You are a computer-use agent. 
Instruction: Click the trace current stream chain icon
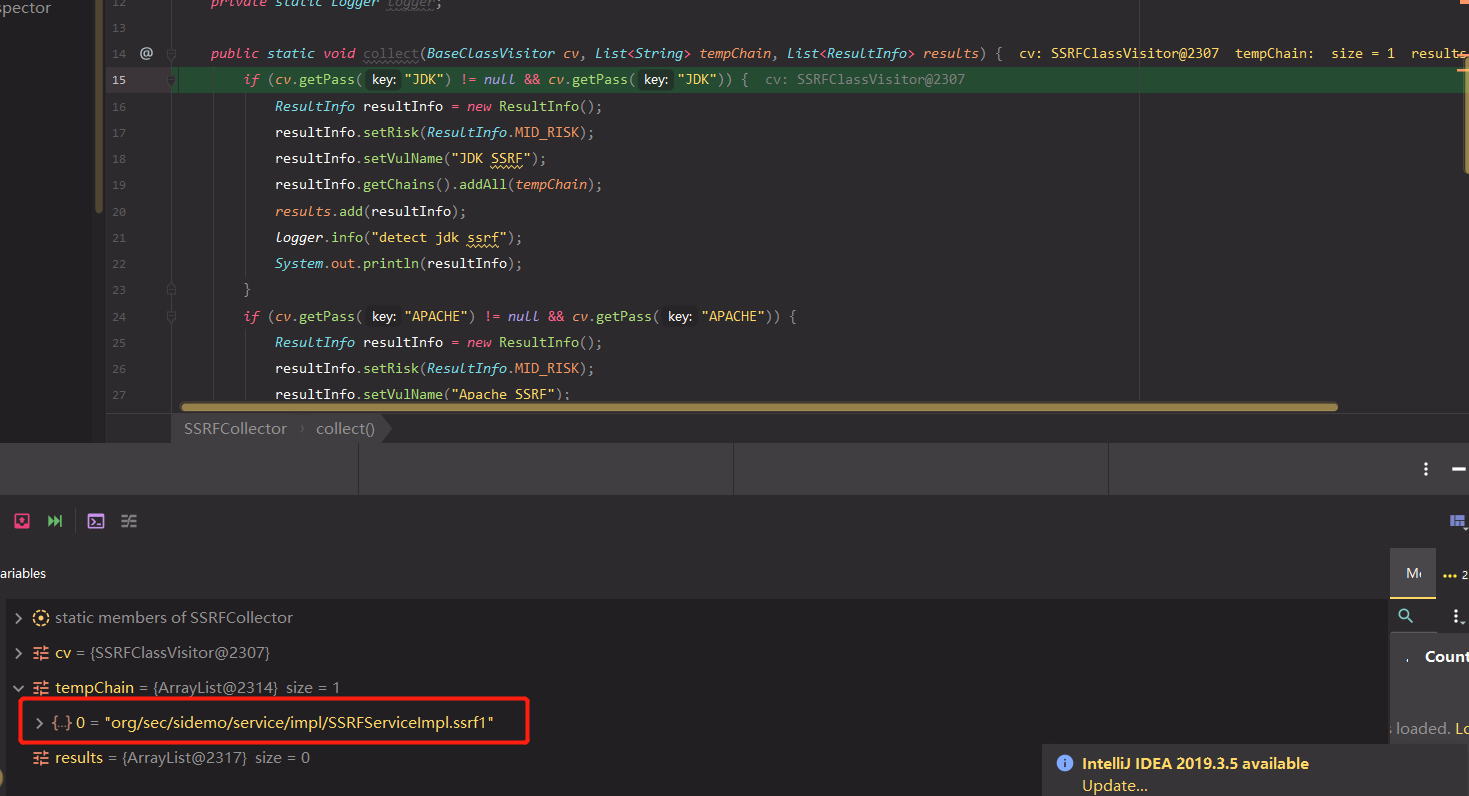129,521
